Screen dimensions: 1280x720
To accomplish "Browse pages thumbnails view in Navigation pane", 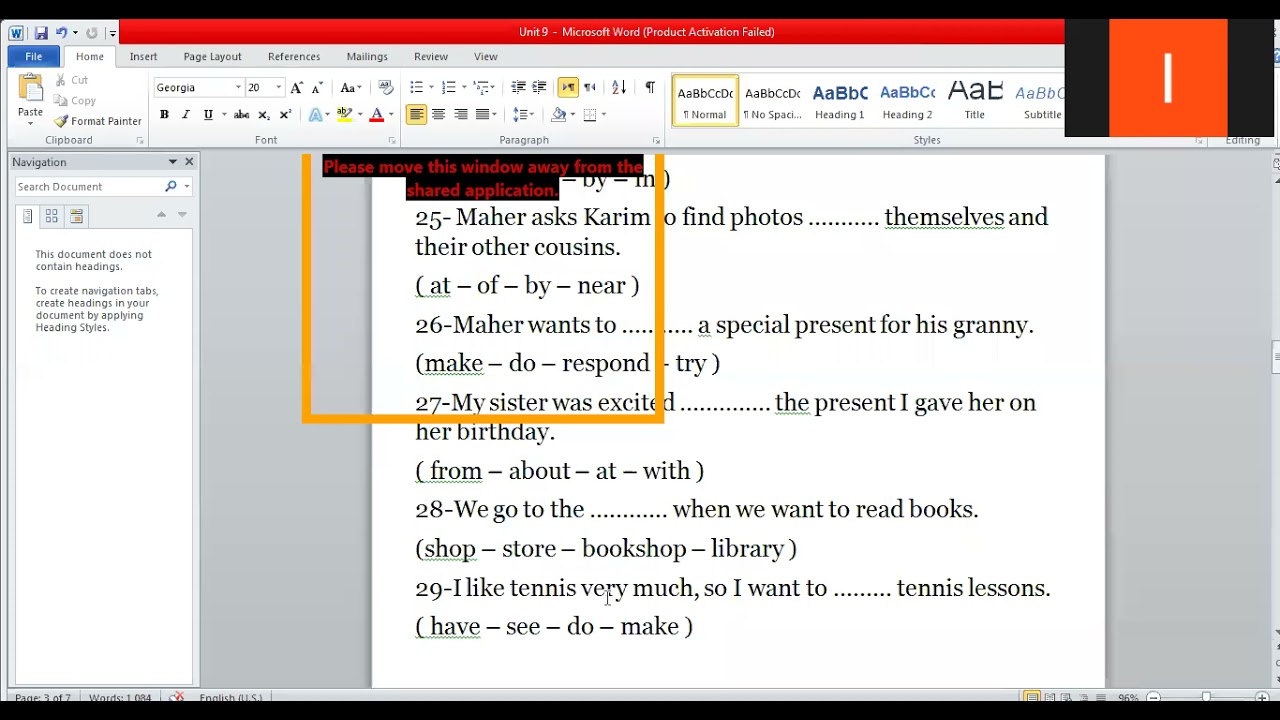I will click(52, 216).
